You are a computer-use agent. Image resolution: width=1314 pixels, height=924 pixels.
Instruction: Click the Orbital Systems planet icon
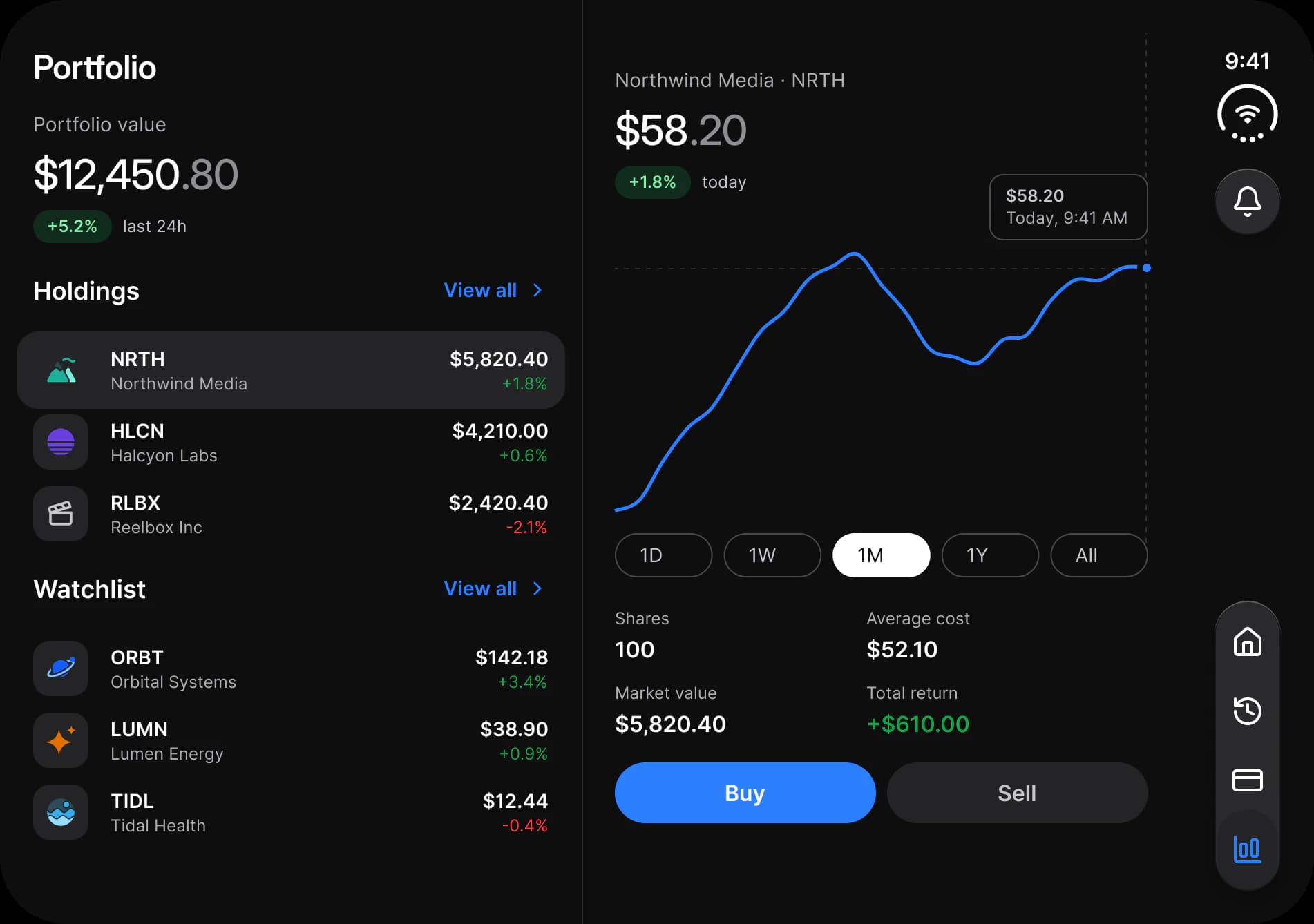click(x=61, y=668)
